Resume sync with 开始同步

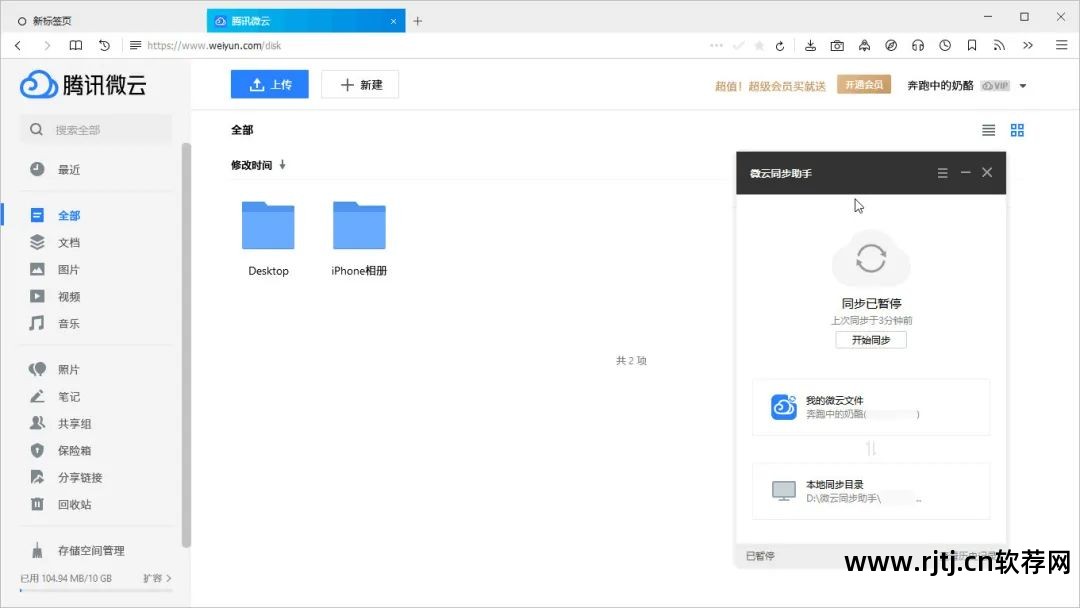click(869, 339)
